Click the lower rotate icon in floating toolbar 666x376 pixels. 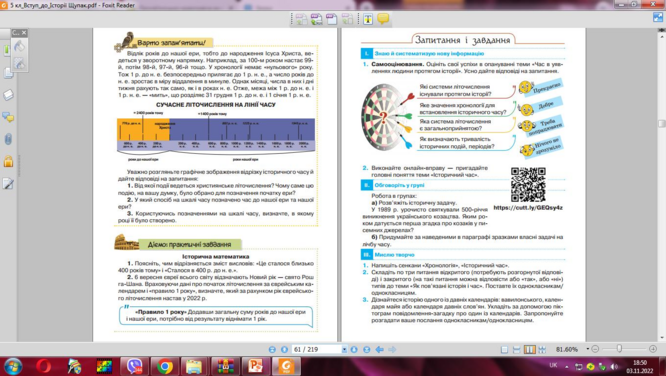19,63
